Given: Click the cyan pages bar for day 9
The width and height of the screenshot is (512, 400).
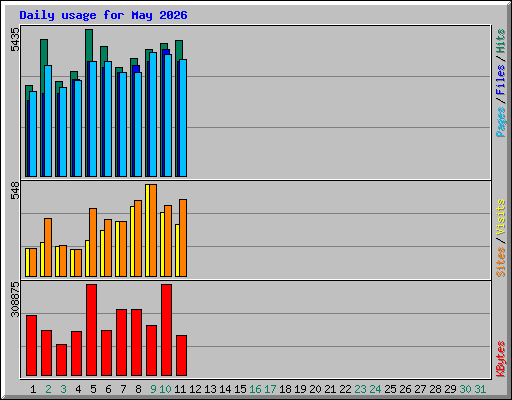Looking at the screenshot, I should [153, 114].
